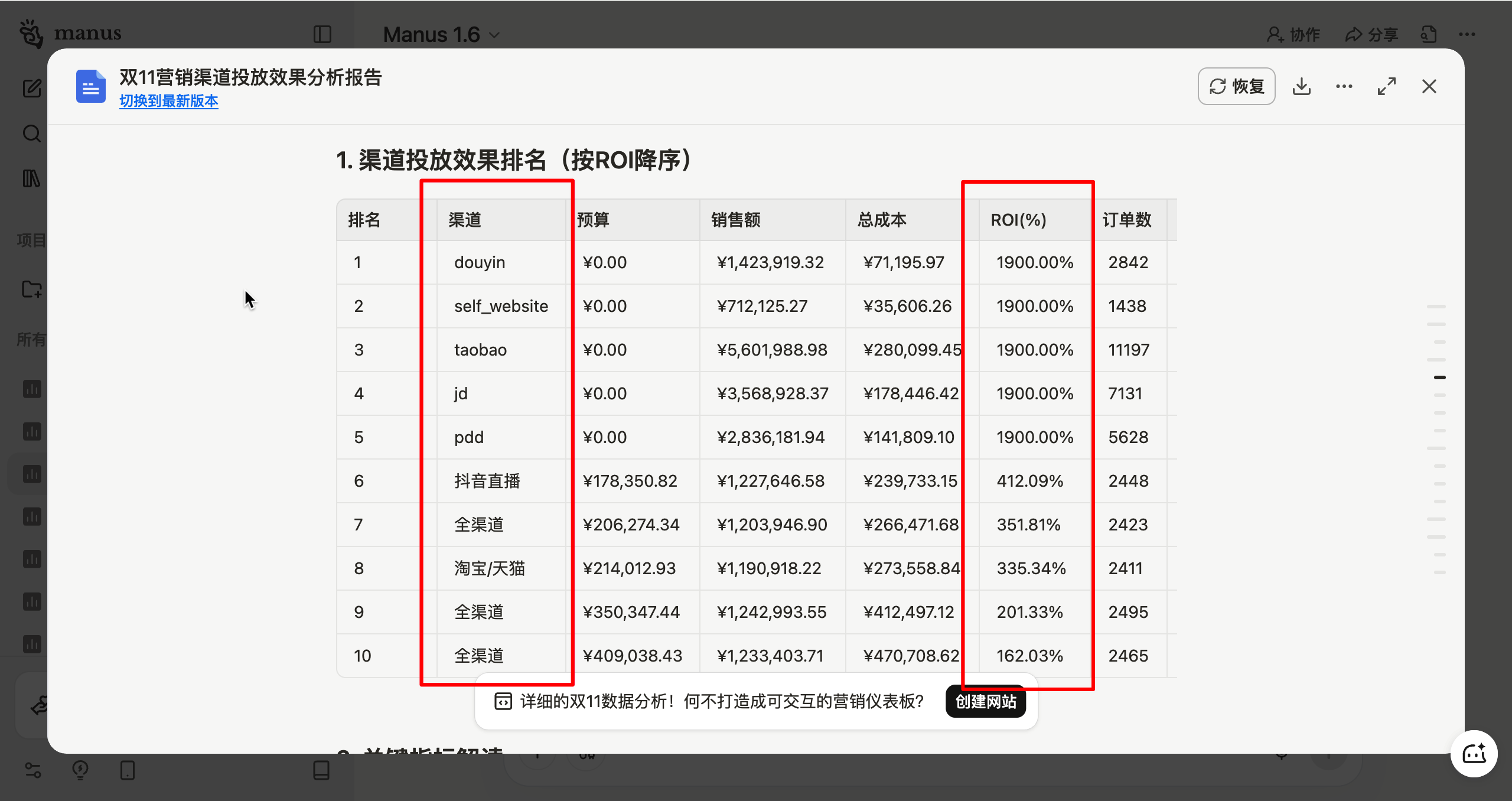
Task: Jump to the active outline marker on right scrollbar
Action: (1439, 377)
